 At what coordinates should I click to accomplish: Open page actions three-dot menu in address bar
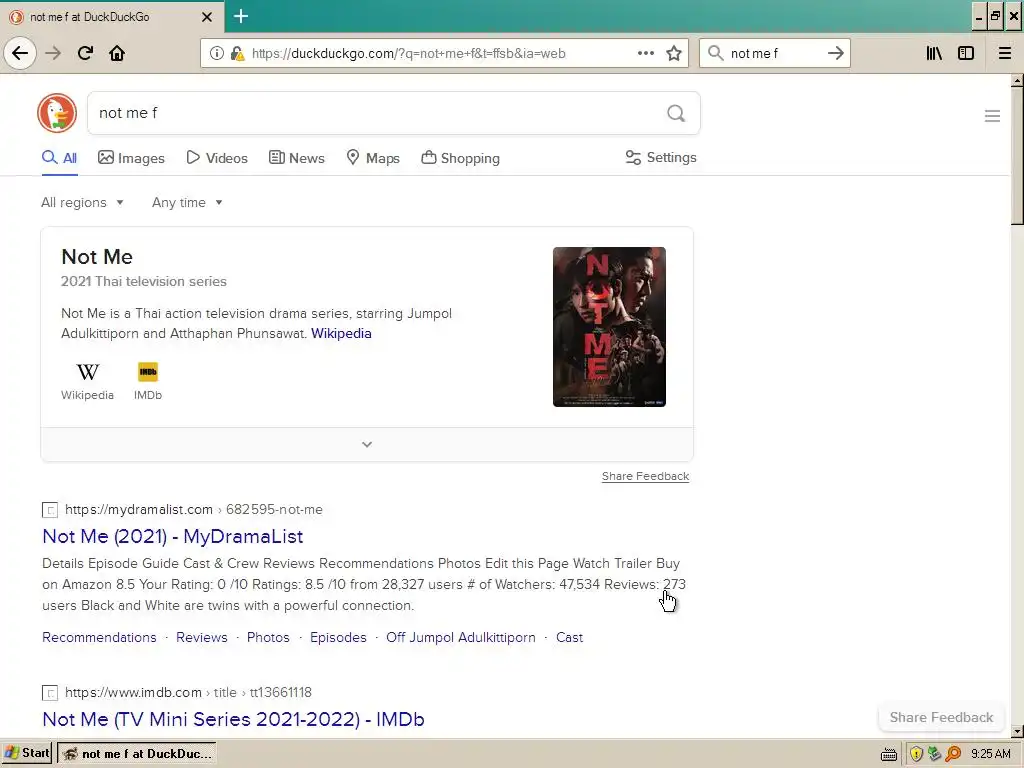click(x=645, y=54)
